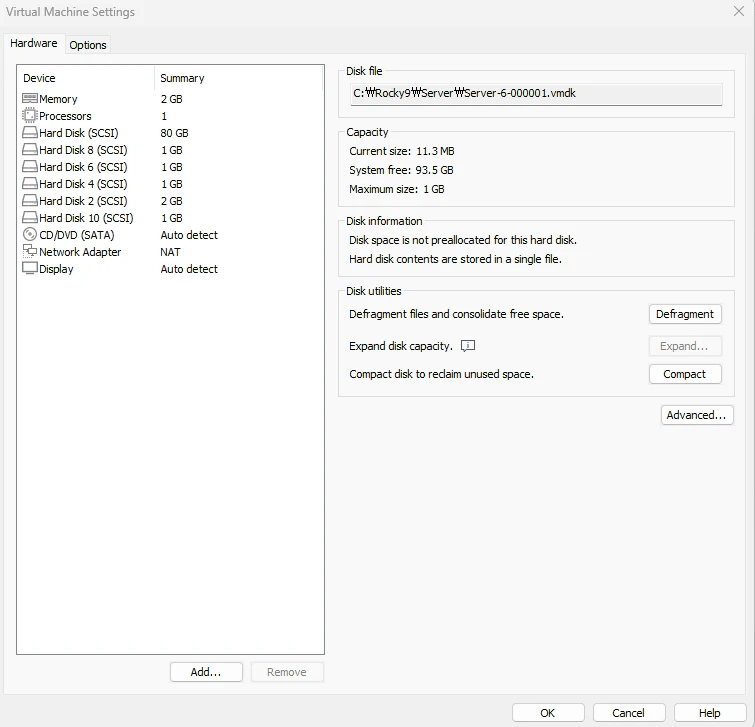Click the Hard Disk 4 drive icon
Screen dimensions: 755x727
pos(29,183)
